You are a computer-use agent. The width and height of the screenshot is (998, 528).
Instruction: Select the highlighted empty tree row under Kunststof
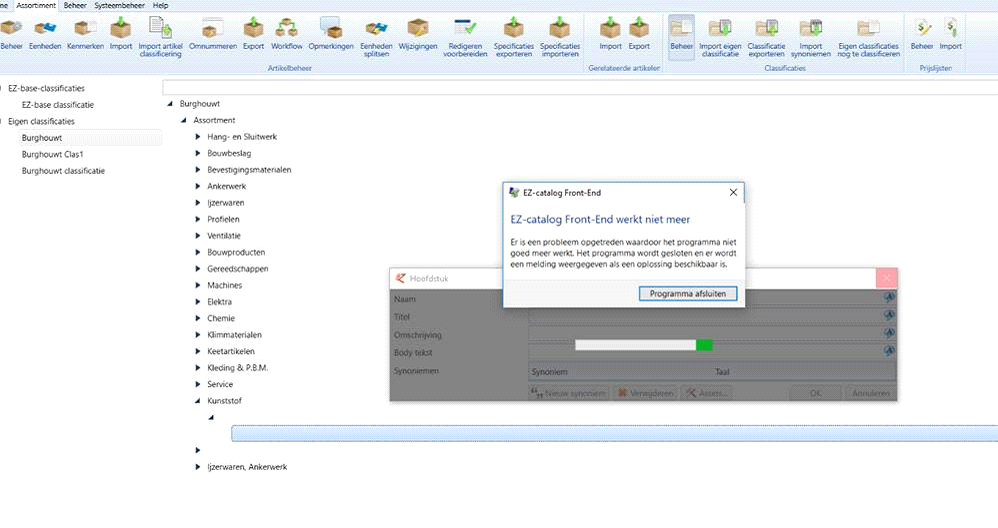coord(614,434)
